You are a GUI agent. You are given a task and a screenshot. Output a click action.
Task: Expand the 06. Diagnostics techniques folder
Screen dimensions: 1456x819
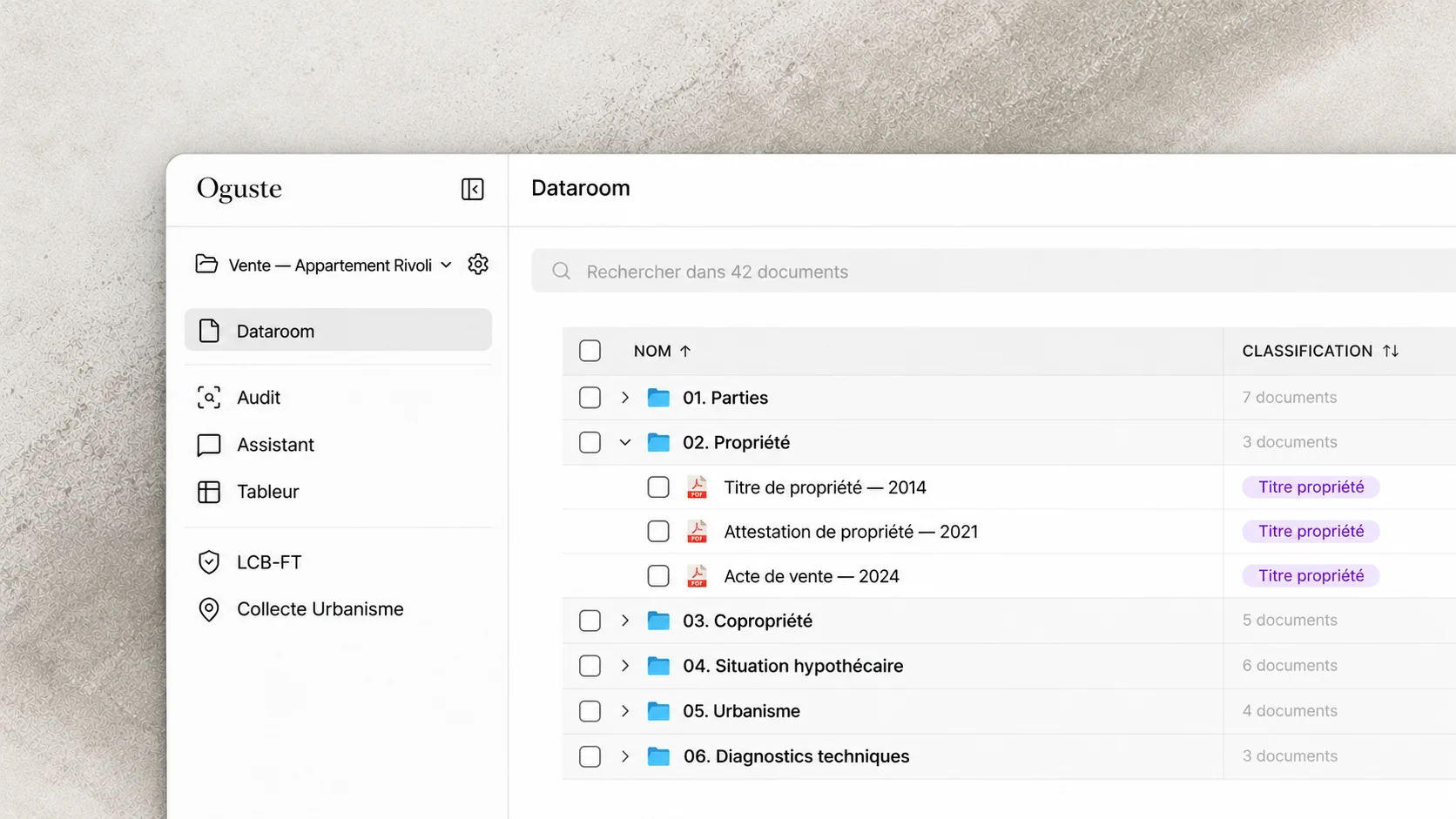coord(624,756)
